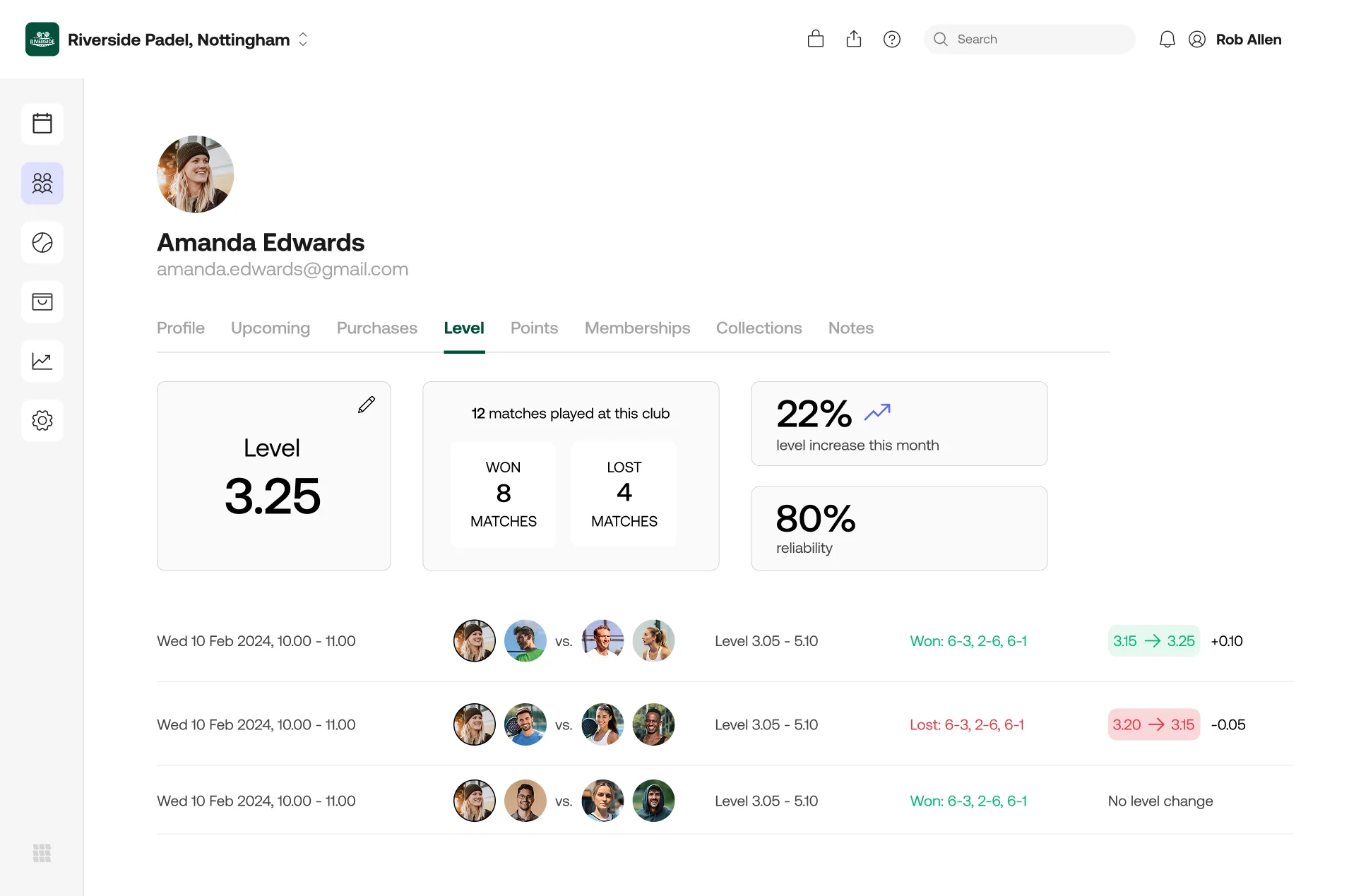Open the notifications bell
The width and height of the screenshot is (1349, 896).
click(x=1167, y=40)
